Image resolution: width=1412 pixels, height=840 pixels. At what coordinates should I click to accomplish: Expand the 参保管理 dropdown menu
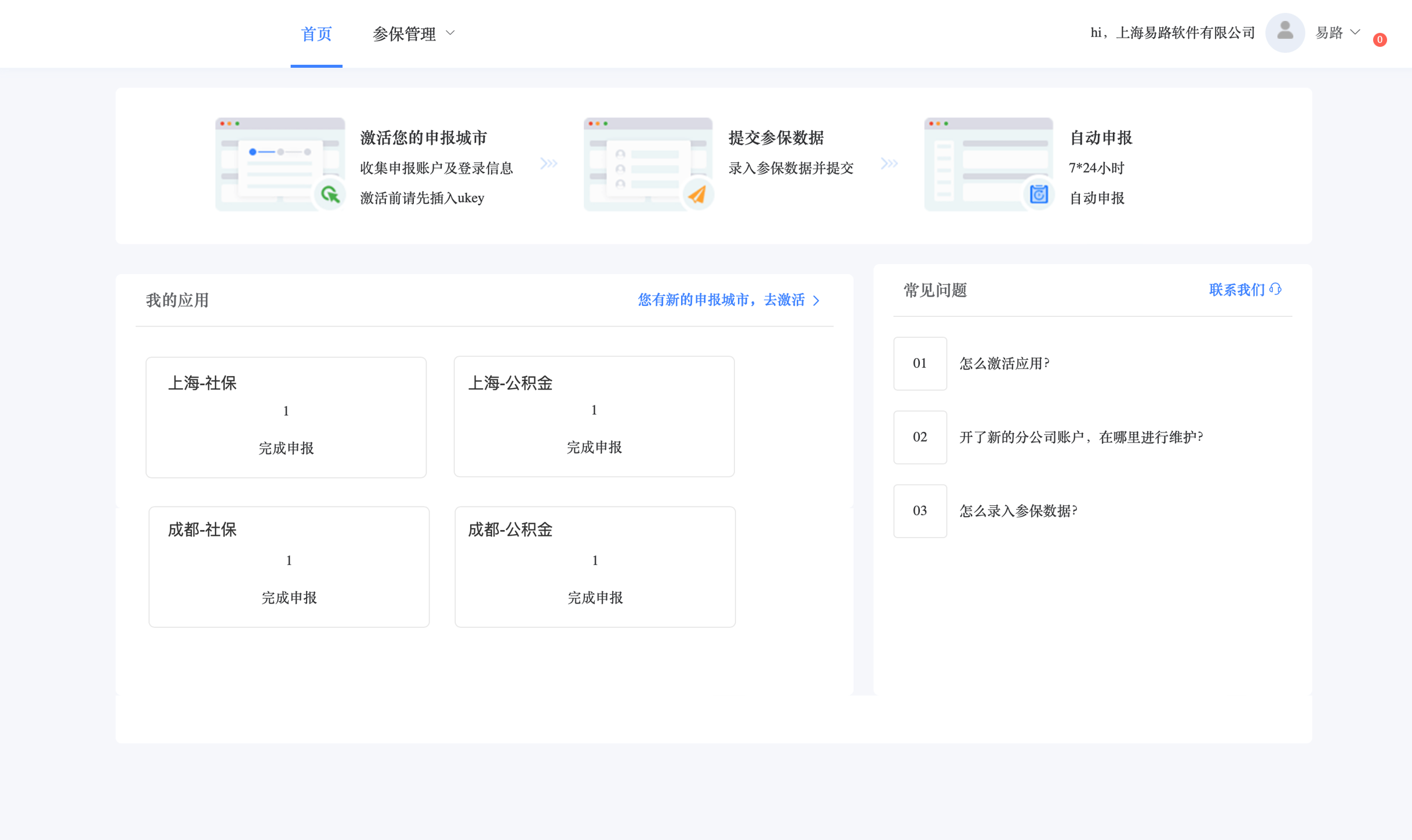(x=413, y=34)
